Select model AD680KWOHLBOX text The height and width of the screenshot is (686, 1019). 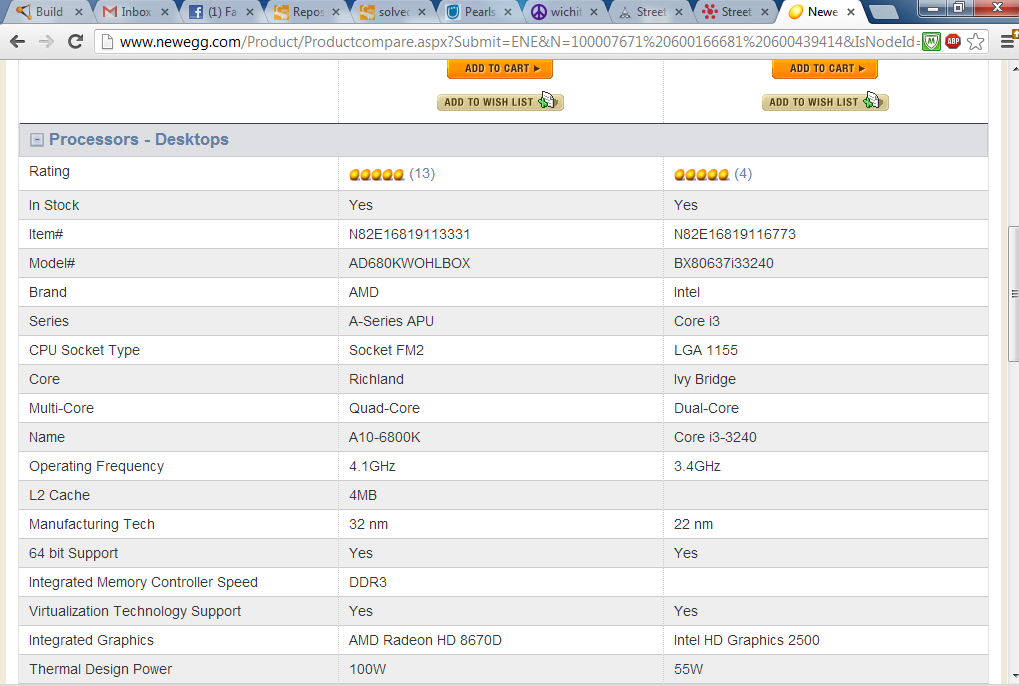click(409, 264)
